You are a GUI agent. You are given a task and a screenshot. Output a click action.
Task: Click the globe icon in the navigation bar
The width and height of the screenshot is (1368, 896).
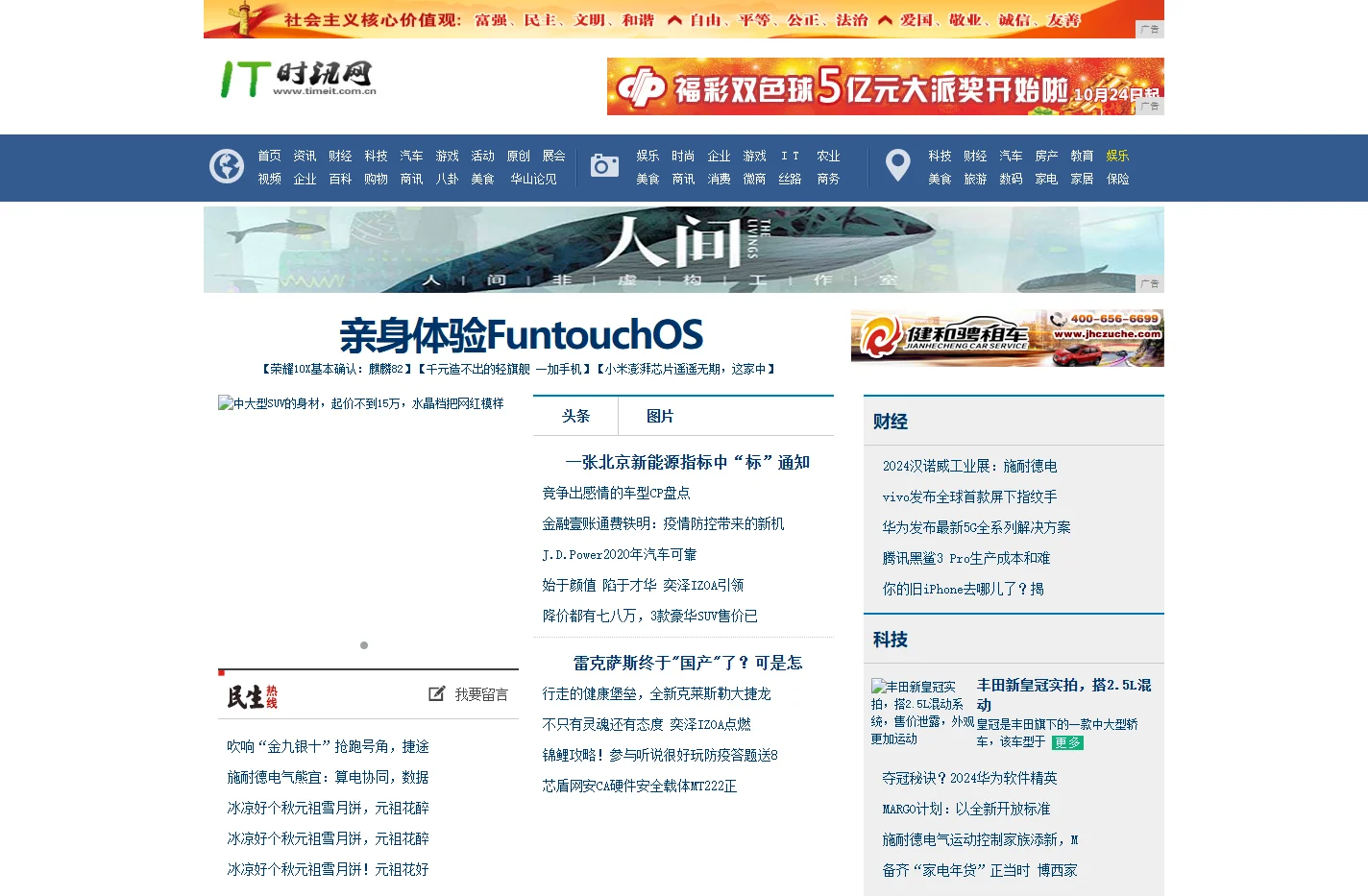point(227,166)
